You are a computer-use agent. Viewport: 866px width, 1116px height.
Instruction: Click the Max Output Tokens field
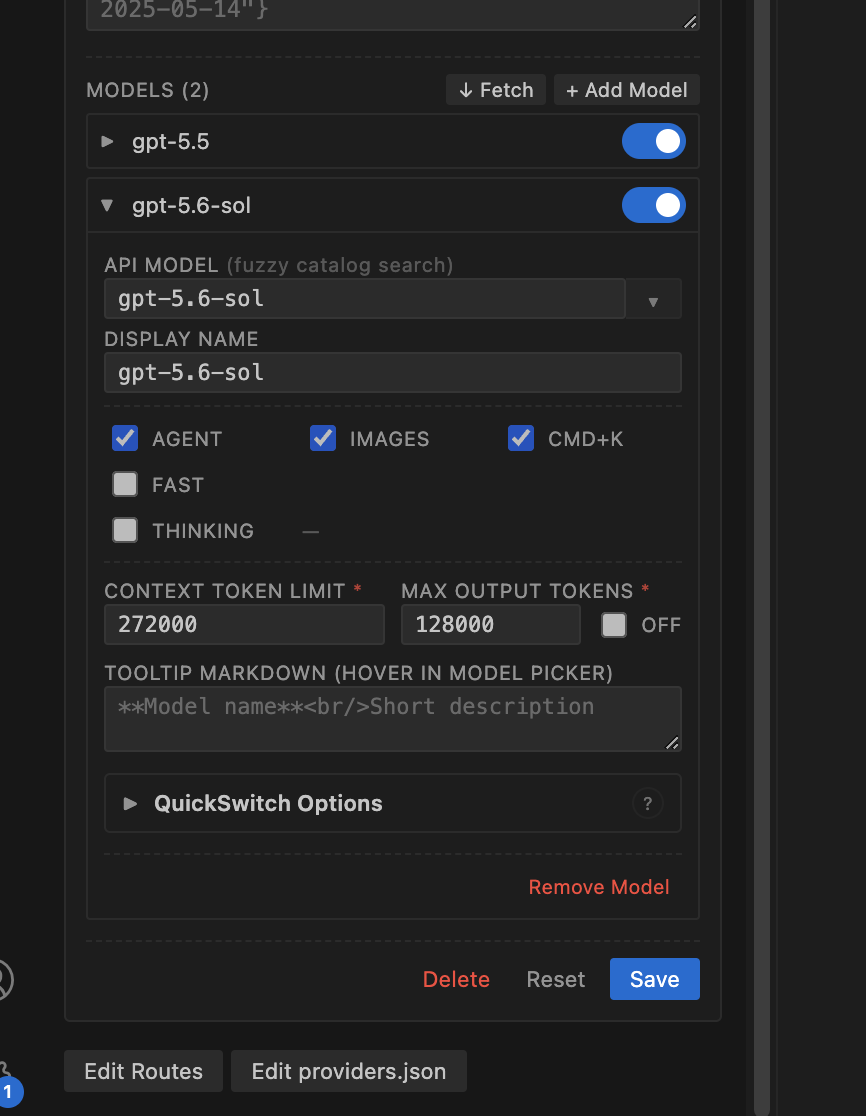[490, 624]
